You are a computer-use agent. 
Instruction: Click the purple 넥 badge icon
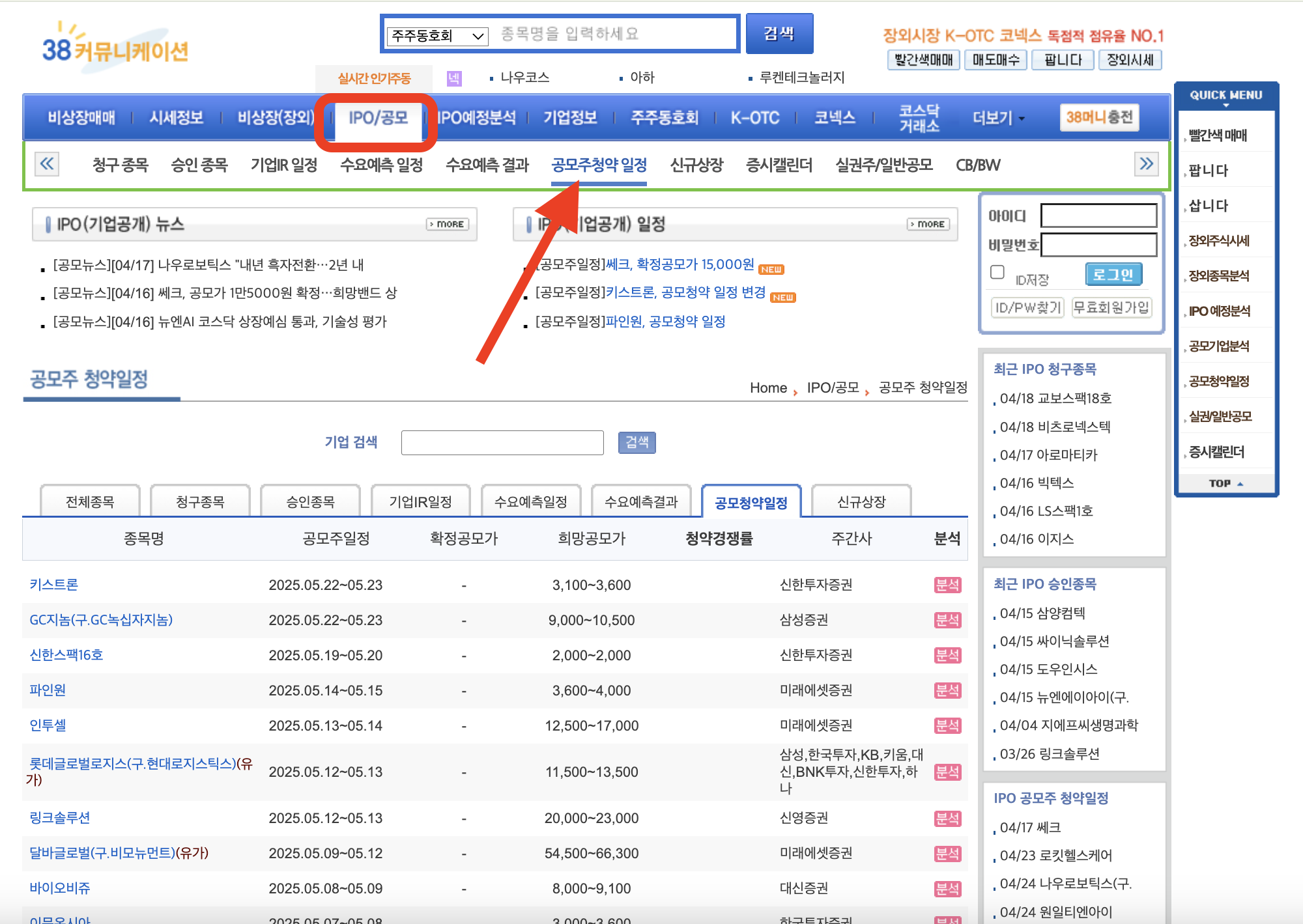coord(453,78)
